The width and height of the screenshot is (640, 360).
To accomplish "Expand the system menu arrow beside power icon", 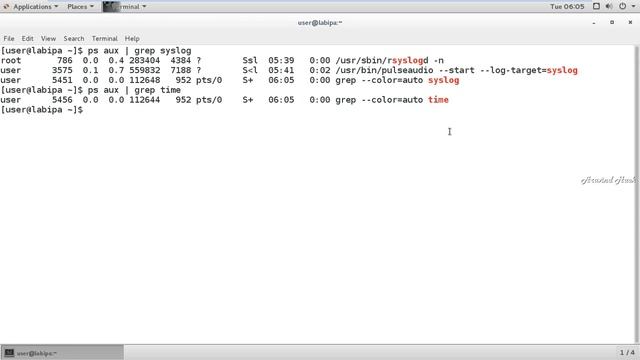I will (x=633, y=7).
